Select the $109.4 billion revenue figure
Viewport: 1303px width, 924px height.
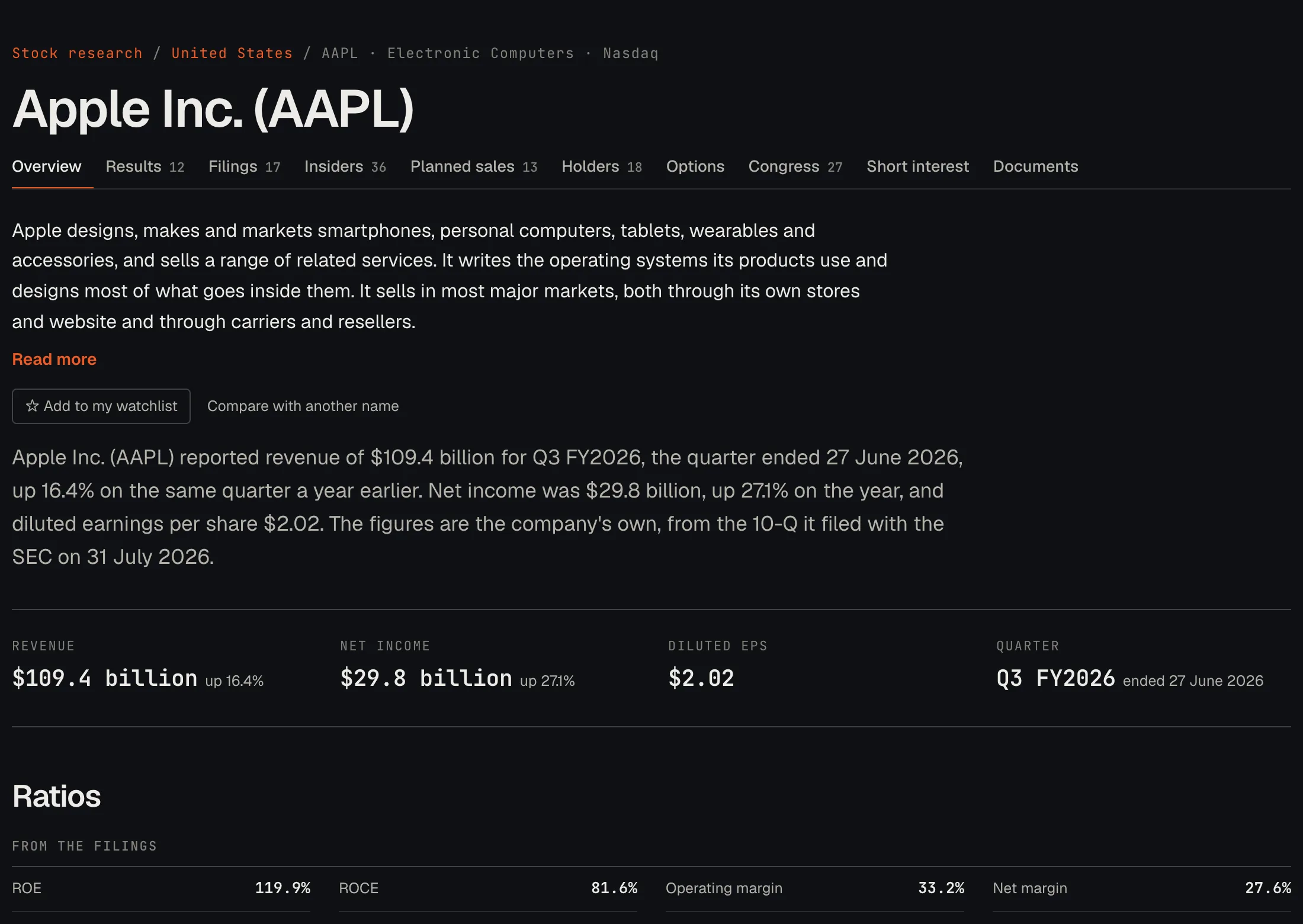pyautogui.click(x=105, y=678)
